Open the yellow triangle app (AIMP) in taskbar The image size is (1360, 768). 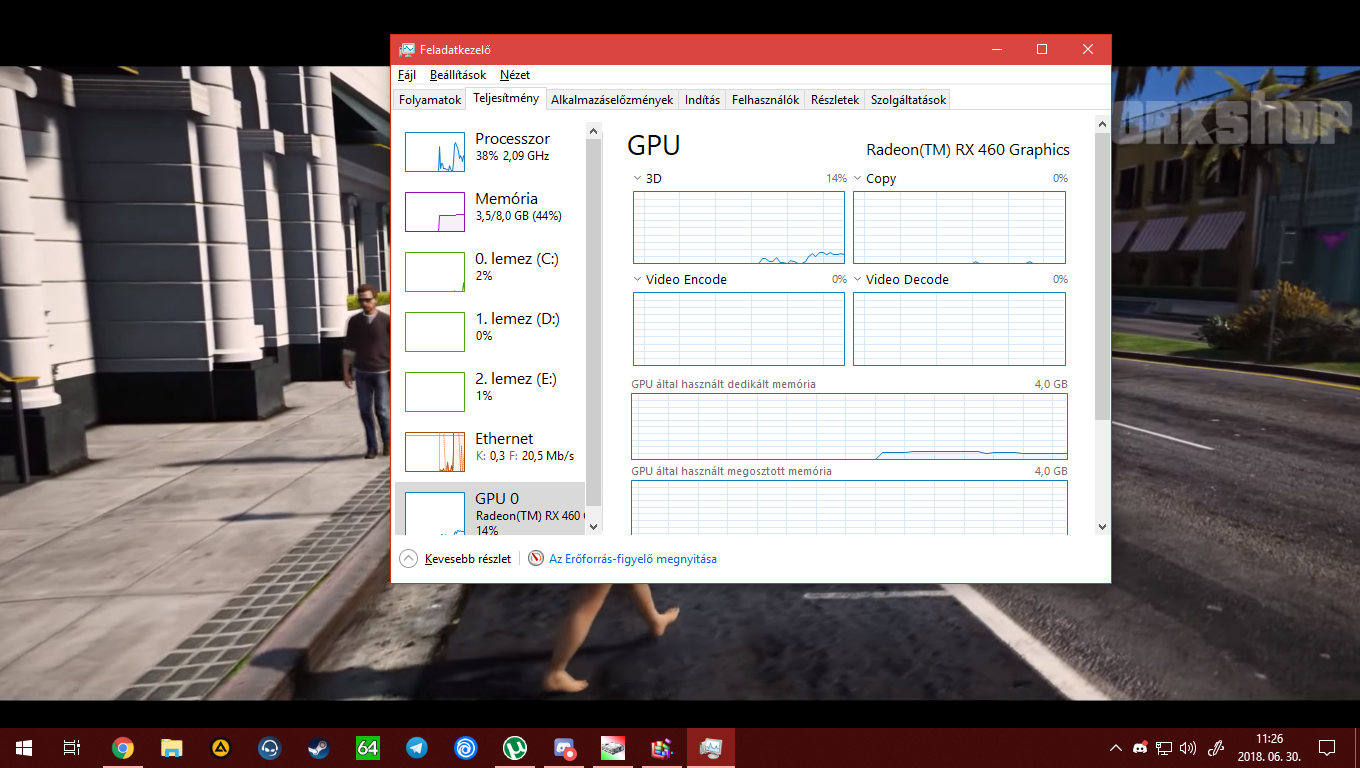click(x=221, y=748)
